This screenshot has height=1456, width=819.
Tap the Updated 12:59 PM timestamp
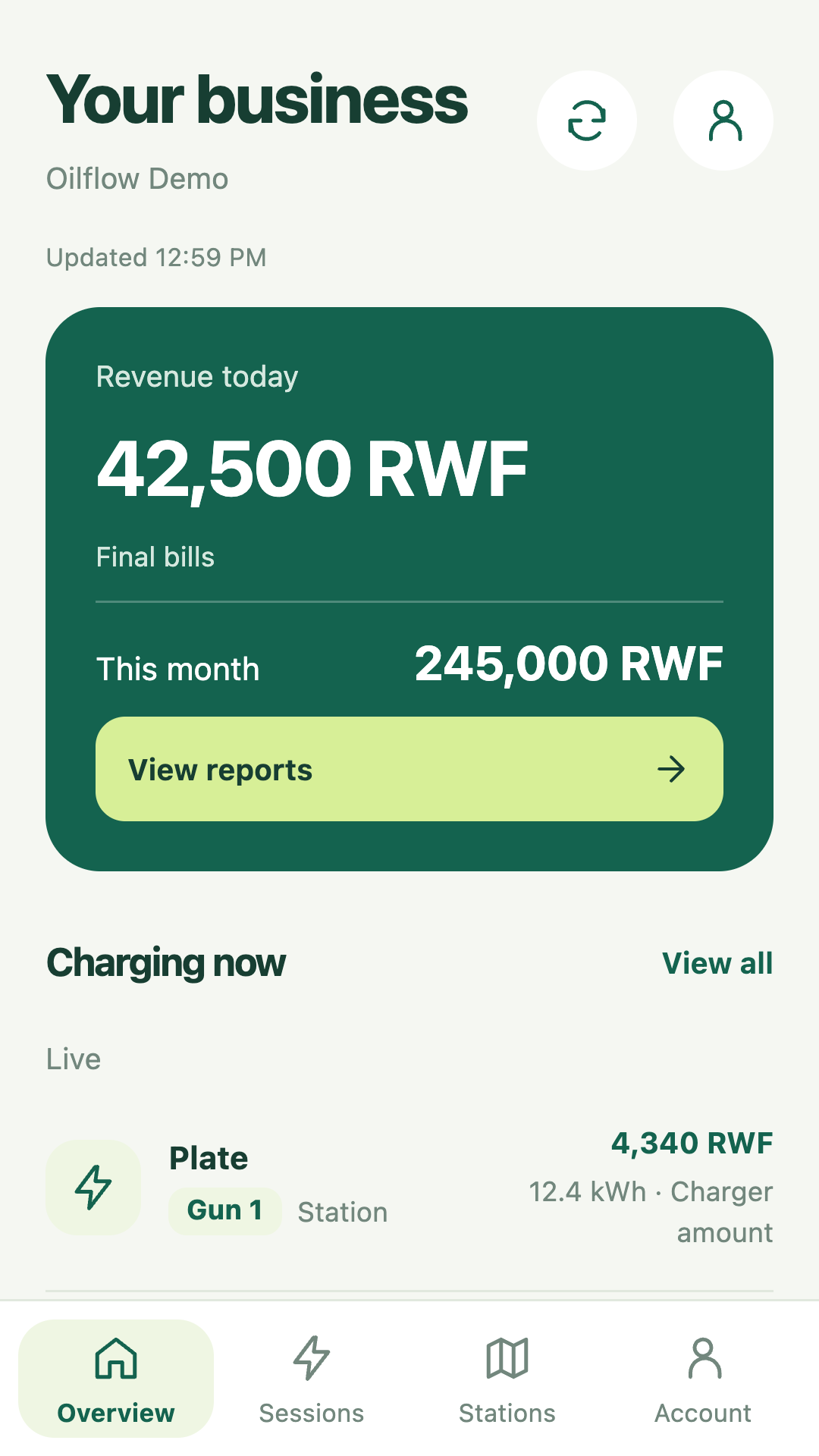tap(156, 258)
